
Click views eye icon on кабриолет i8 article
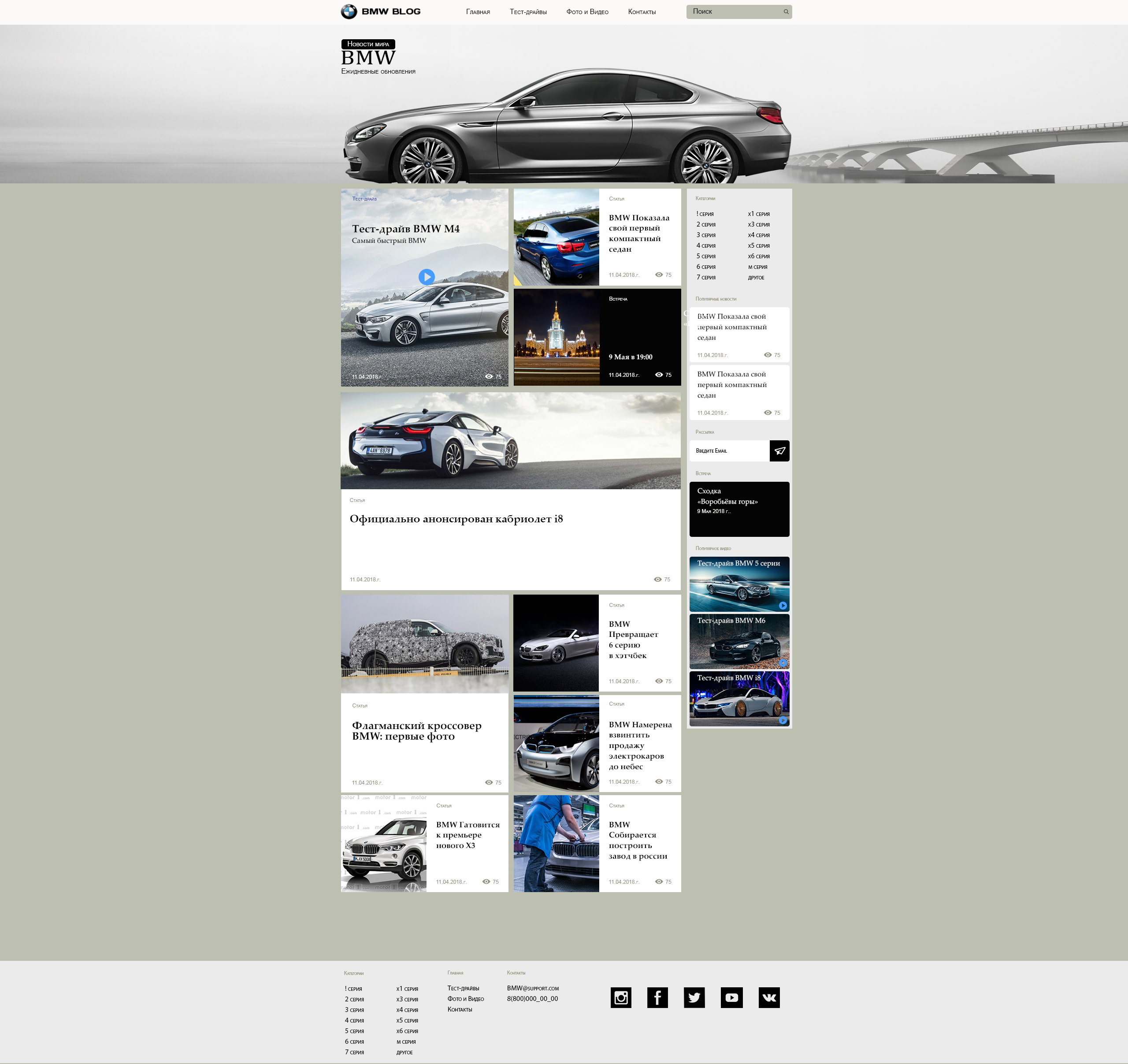(x=657, y=580)
